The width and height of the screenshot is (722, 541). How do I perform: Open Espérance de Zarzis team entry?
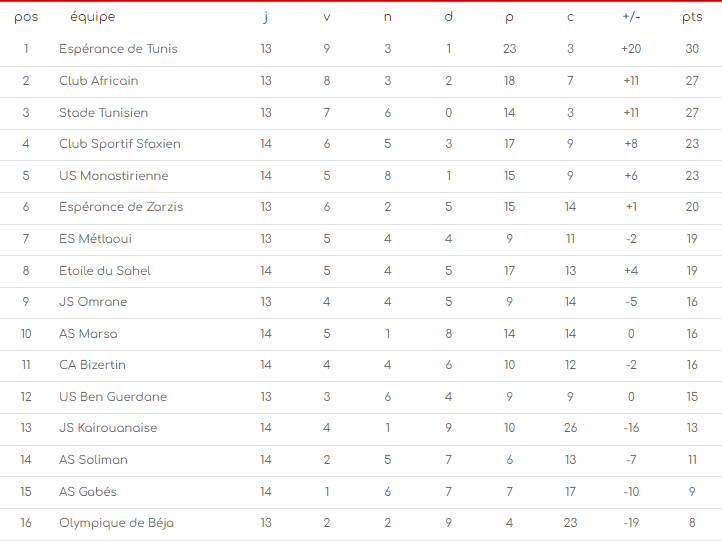121,207
